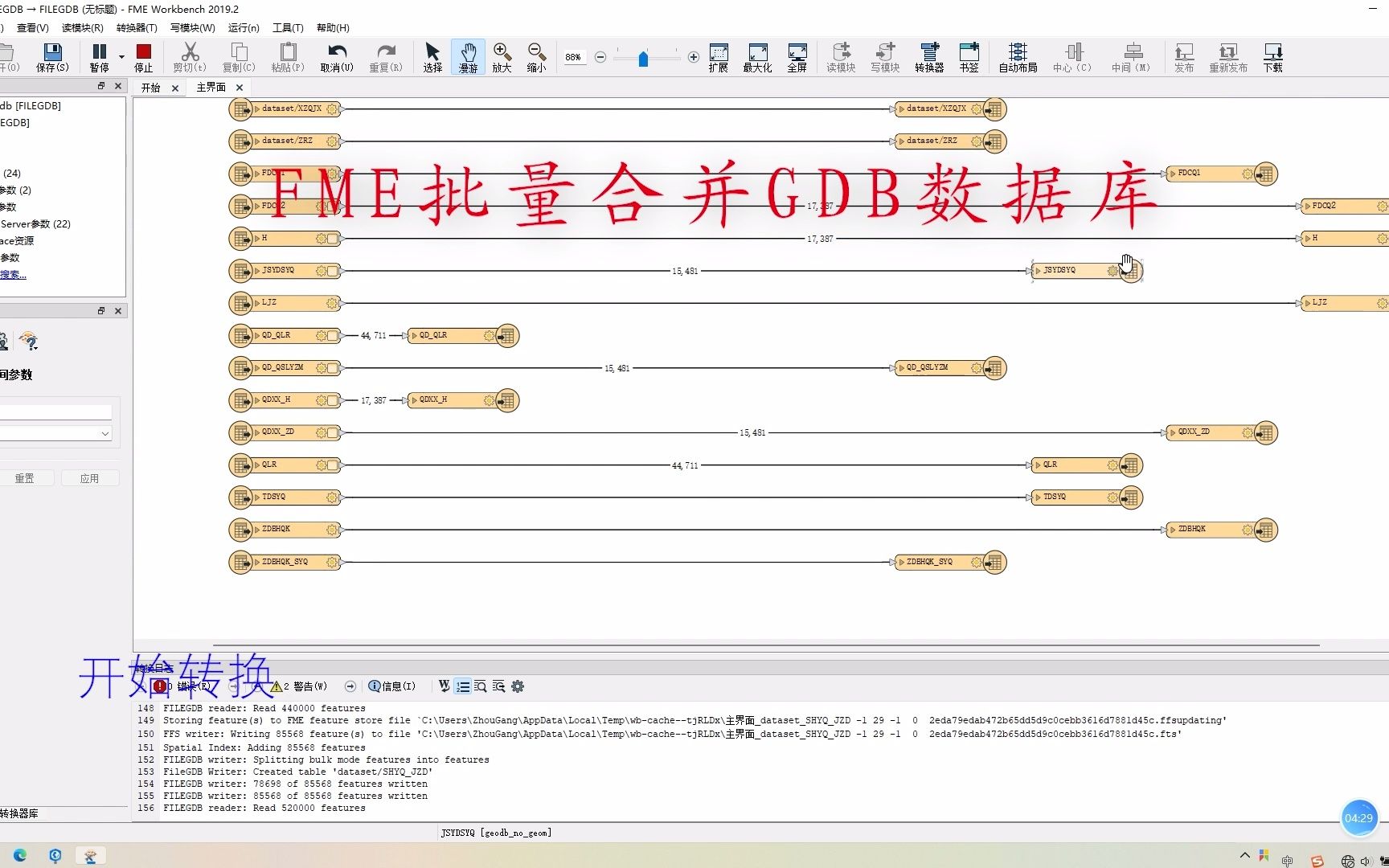1389x868 pixels.
Task: Stop the run using the red 停止 button
Action: [144, 58]
